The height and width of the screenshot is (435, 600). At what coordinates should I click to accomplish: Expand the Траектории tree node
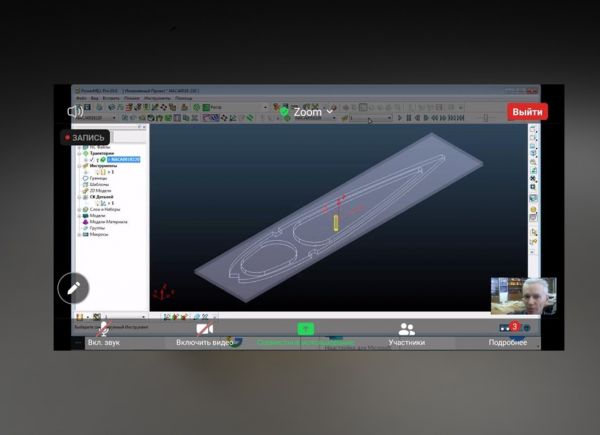coord(78,153)
